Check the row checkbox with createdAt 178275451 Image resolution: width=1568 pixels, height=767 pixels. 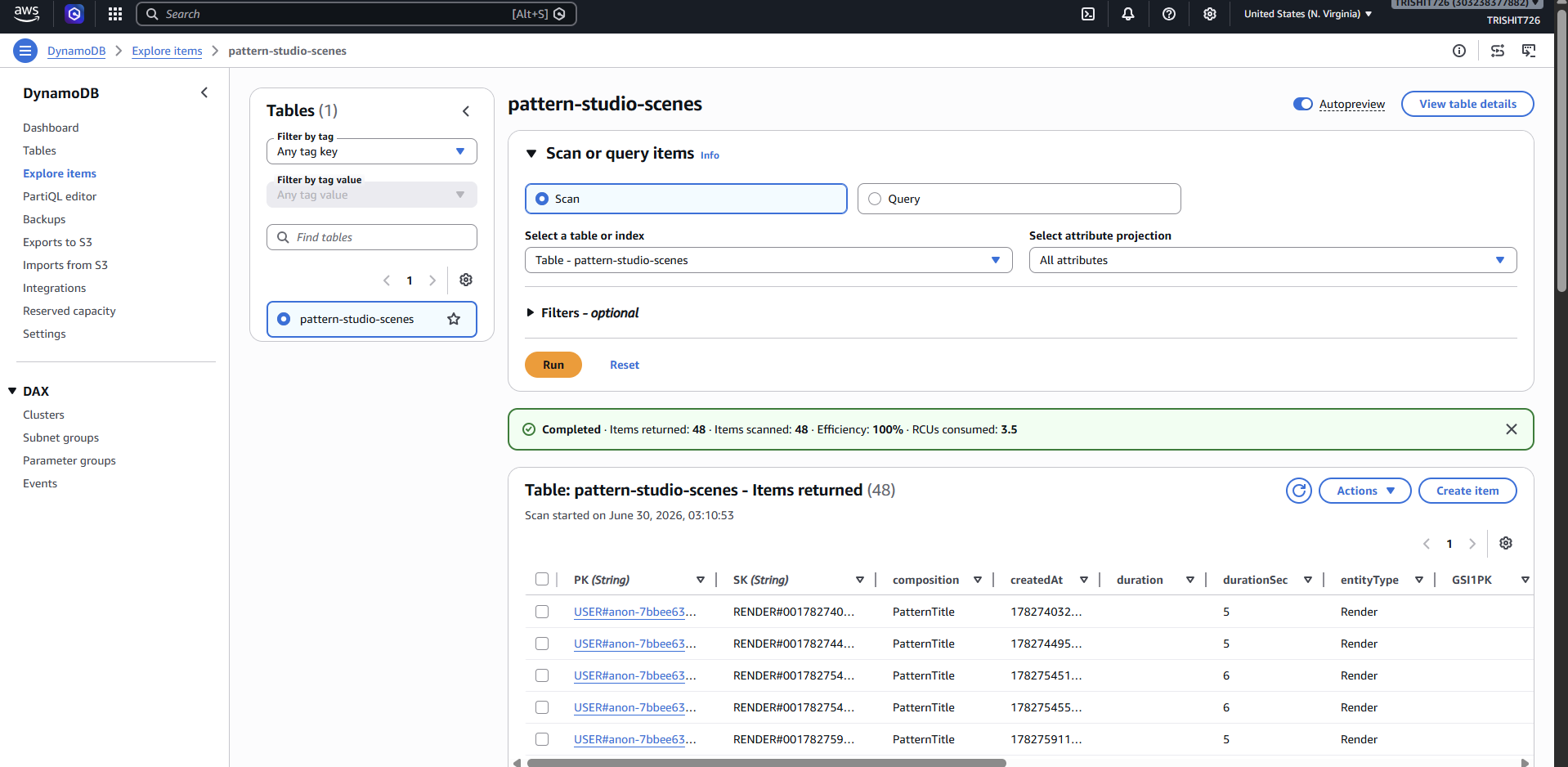point(542,675)
